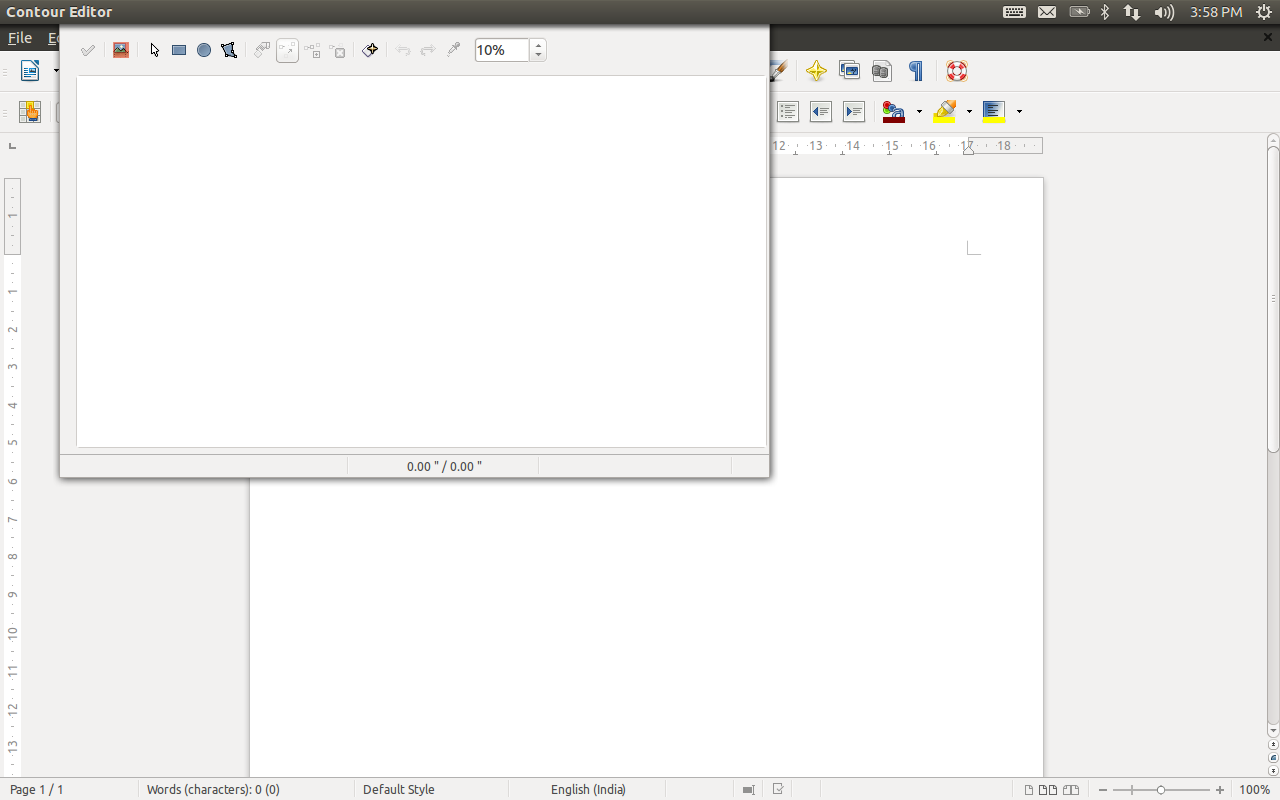Click the Default Style status bar field
The height and width of the screenshot is (800, 1280).
click(398, 790)
